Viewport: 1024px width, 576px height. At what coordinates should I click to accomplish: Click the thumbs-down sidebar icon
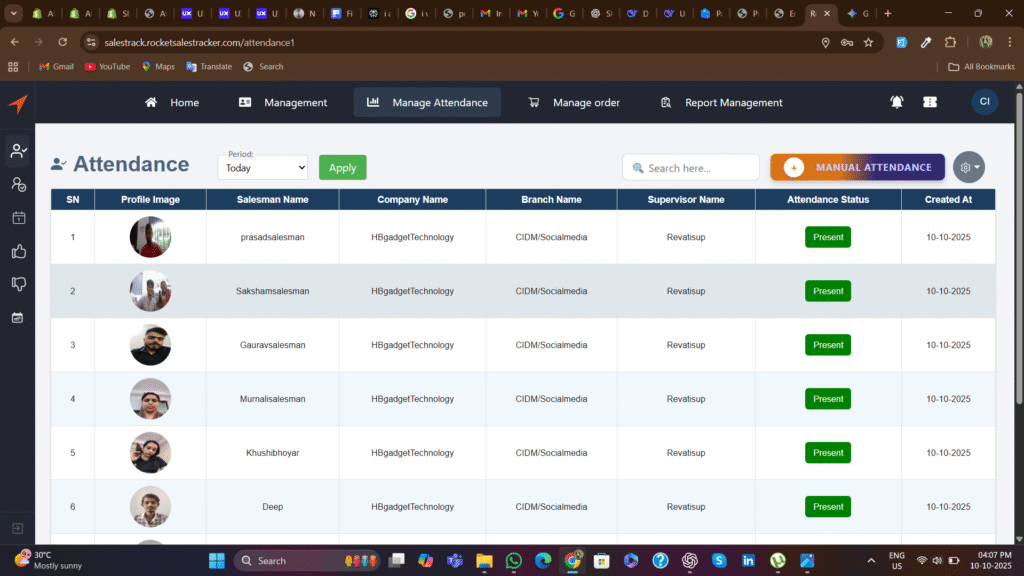[18, 284]
